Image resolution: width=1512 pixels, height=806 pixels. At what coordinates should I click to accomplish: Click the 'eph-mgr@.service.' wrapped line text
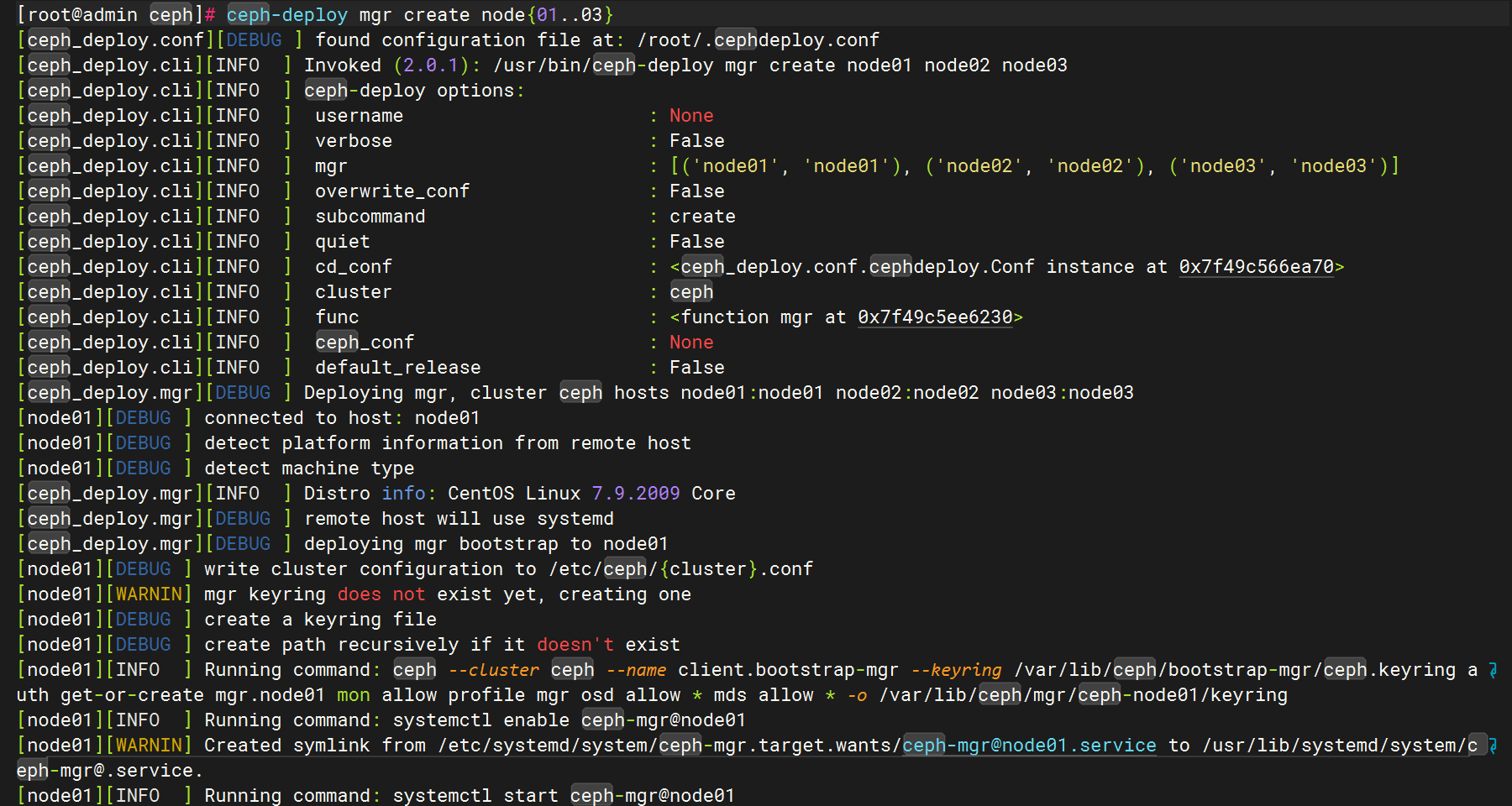coord(110,771)
